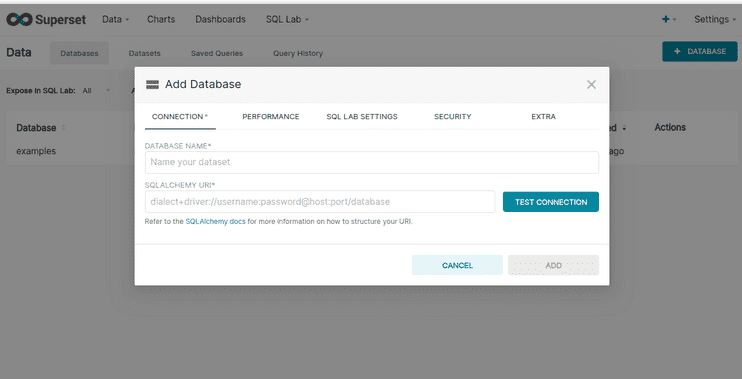Open the Dashboards page
742x379 pixels.
click(x=220, y=19)
